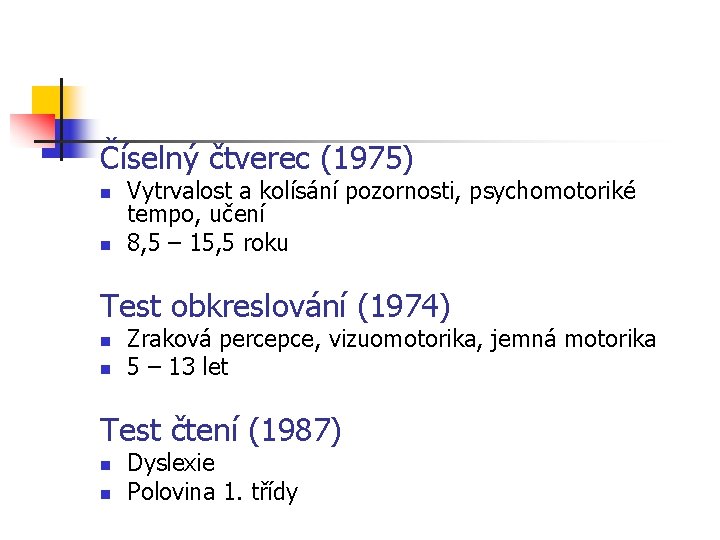The height and width of the screenshot is (540, 720).
Task: Click the word Dyslexie
Action: click(171, 463)
